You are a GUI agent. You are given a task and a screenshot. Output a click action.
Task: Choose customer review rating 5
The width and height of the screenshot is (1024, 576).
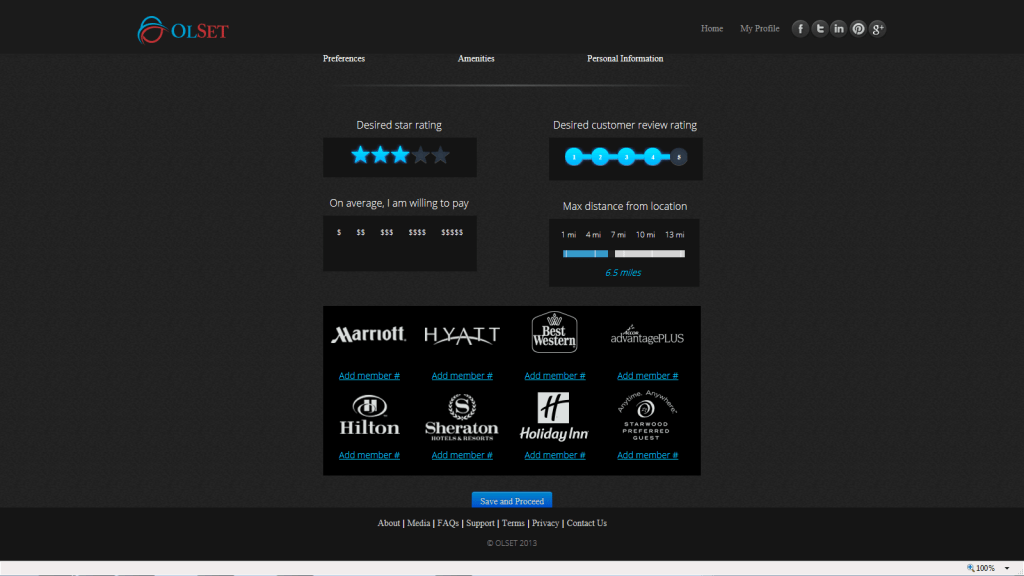[679, 157]
